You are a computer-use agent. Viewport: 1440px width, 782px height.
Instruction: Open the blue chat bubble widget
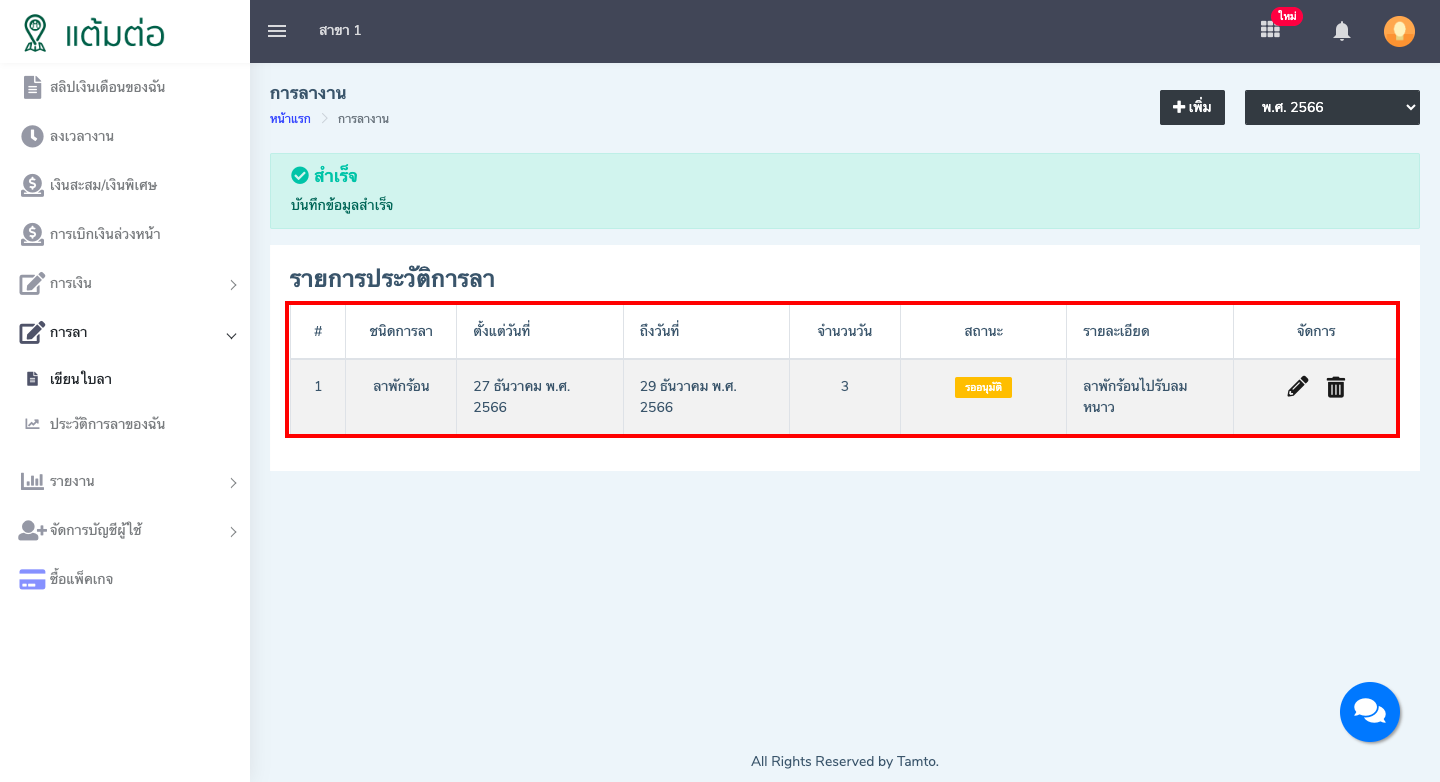point(1369,711)
